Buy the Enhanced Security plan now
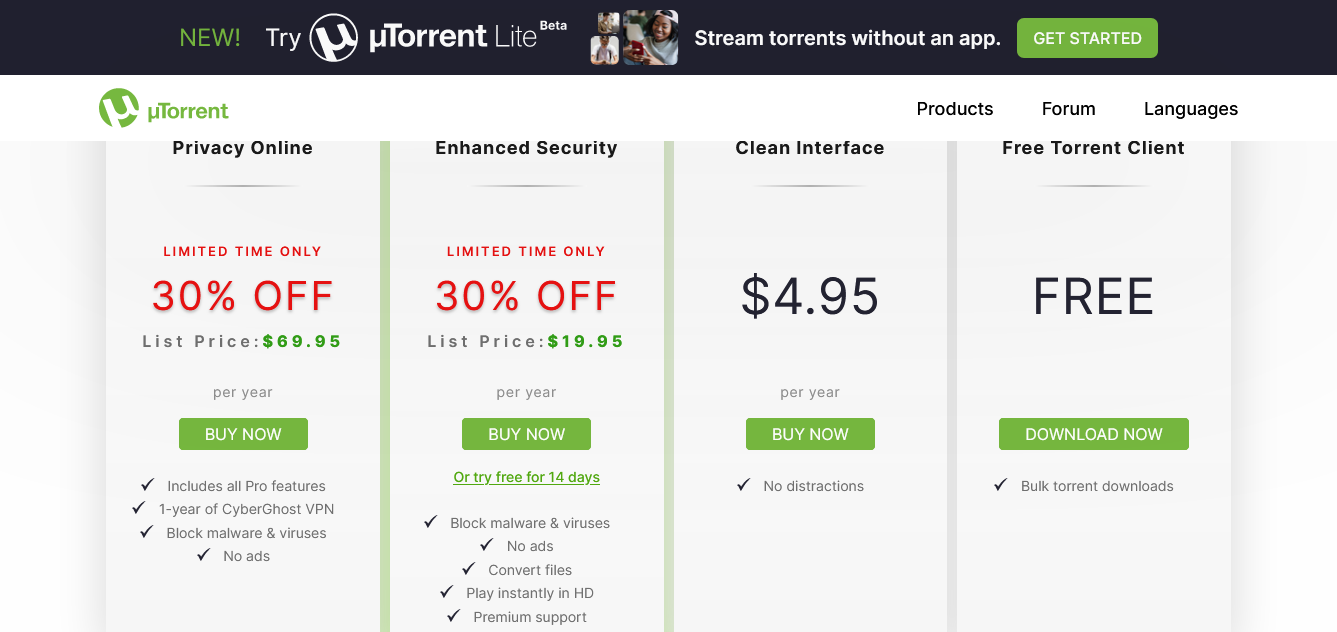Screen dimensions: 1337x632 [526, 434]
